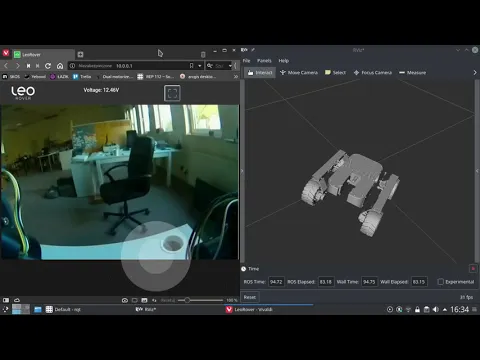
Task: Click the ROS Time value field
Action: click(276, 282)
